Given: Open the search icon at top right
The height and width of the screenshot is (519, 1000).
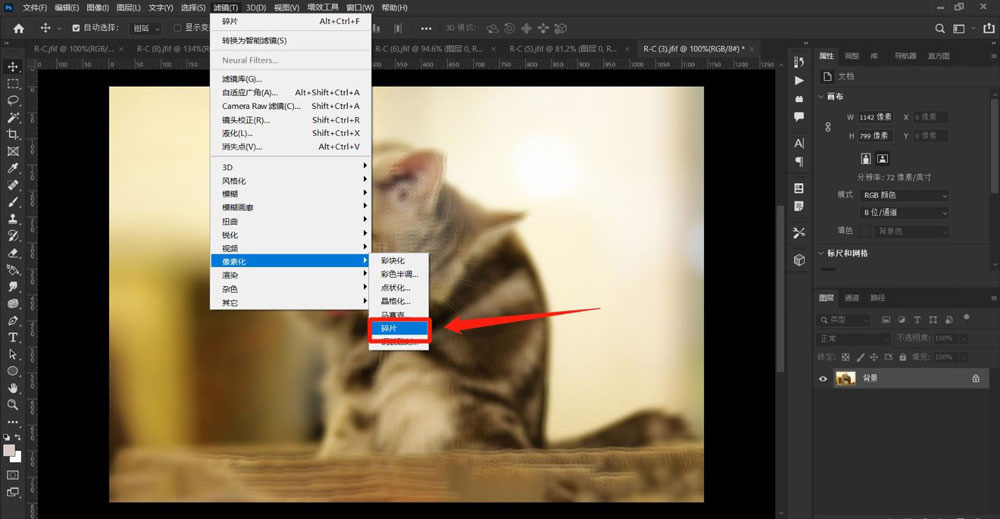Looking at the screenshot, I should pyautogui.click(x=939, y=28).
